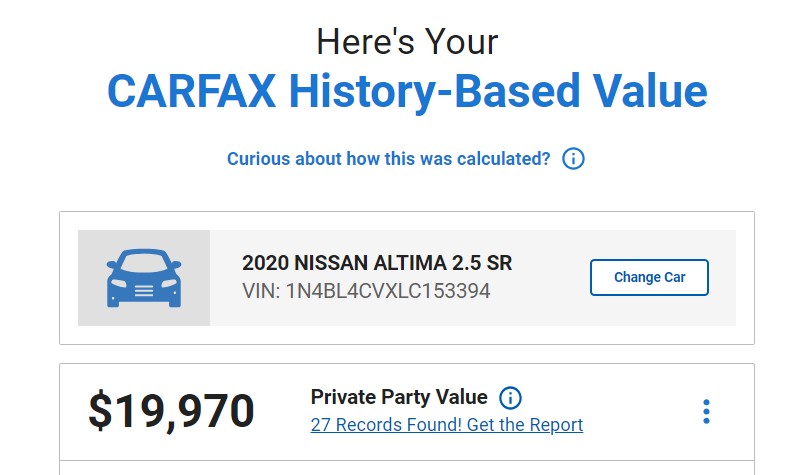
Task: Click the word 'CARFAX' in the blue heading
Action: pyautogui.click(x=191, y=91)
